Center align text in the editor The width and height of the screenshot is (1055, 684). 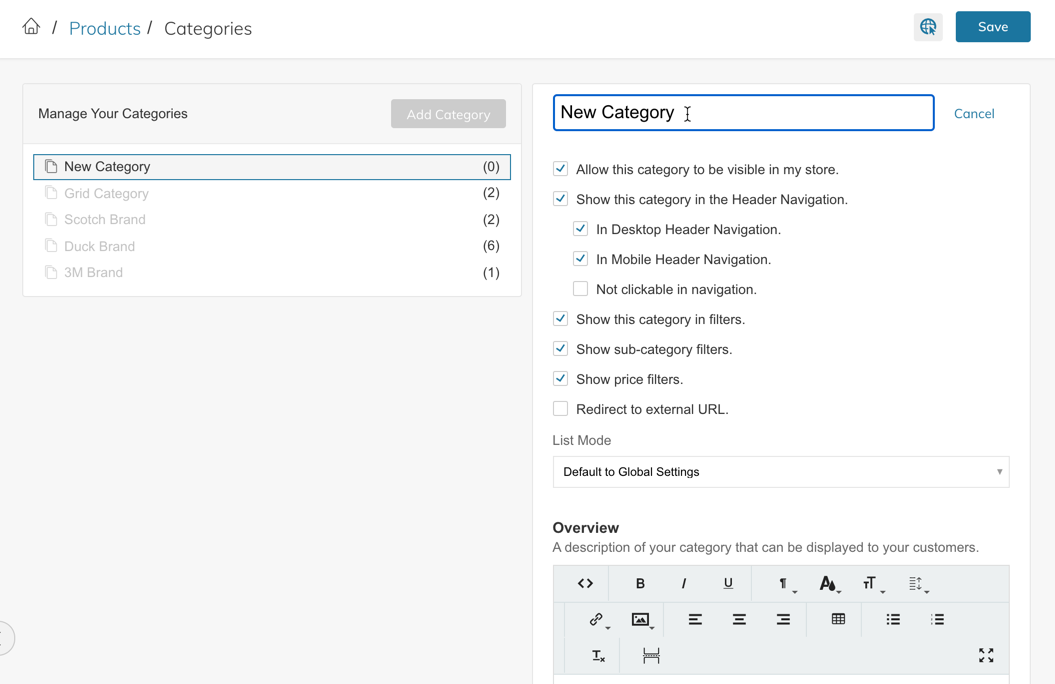coord(739,620)
